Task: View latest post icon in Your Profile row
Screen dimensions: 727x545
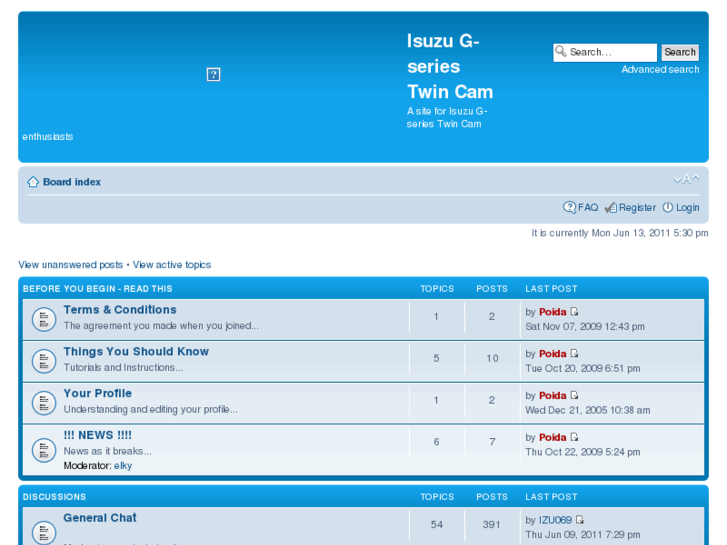Action: click(x=574, y=395)
